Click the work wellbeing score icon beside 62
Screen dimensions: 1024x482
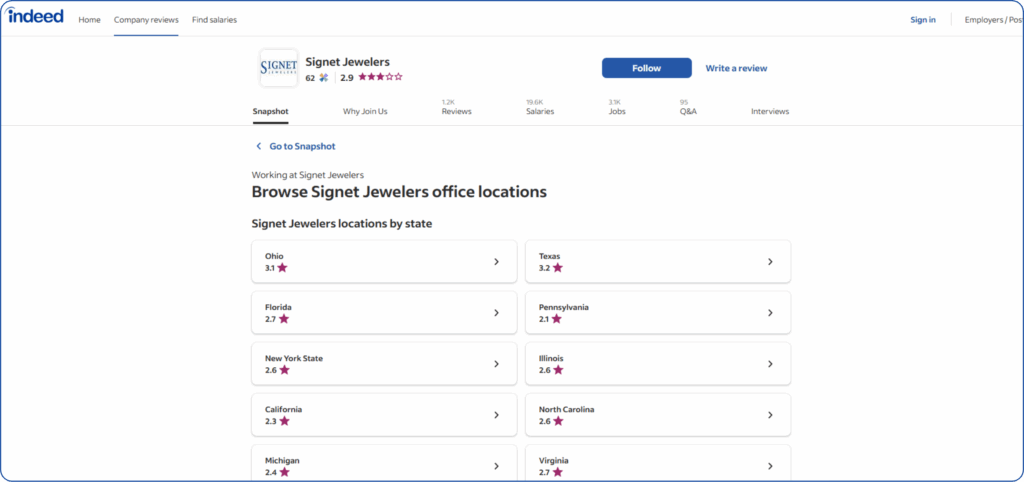324,78
